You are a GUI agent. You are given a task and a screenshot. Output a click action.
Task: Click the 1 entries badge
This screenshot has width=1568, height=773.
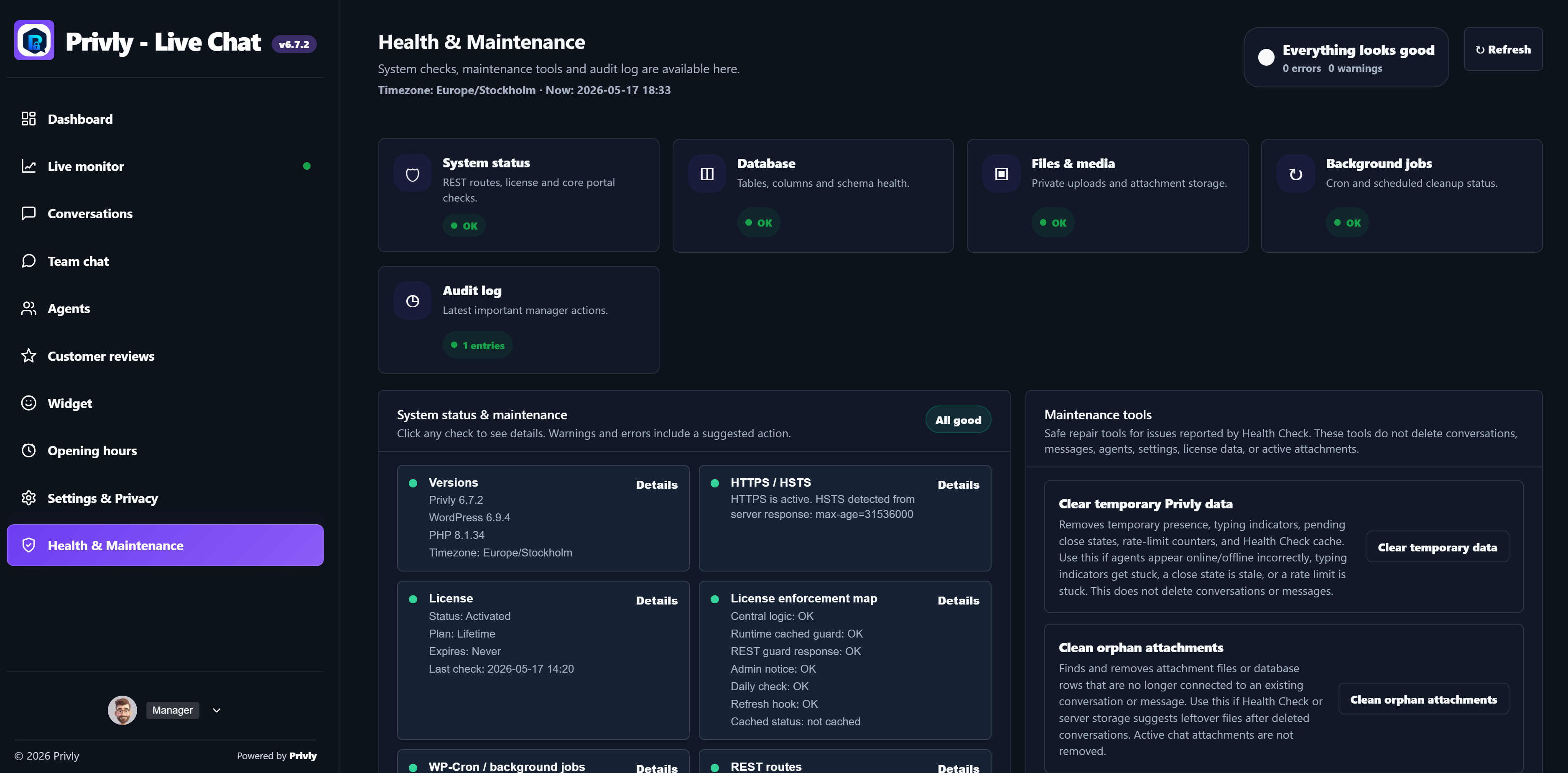tap(477, 345)
